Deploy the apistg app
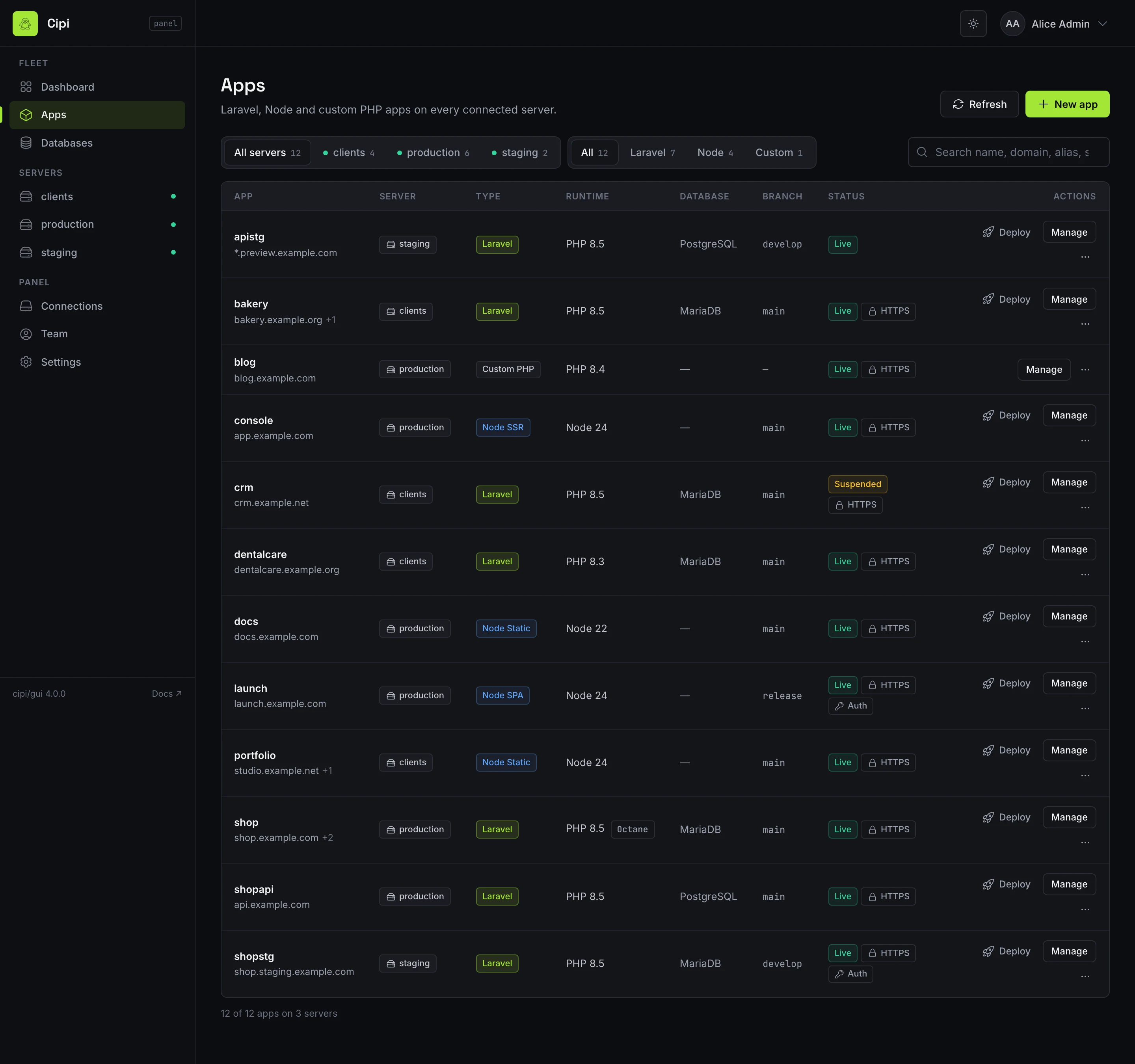Viewport: 1135px width, 1064px height. [1006, 232]
